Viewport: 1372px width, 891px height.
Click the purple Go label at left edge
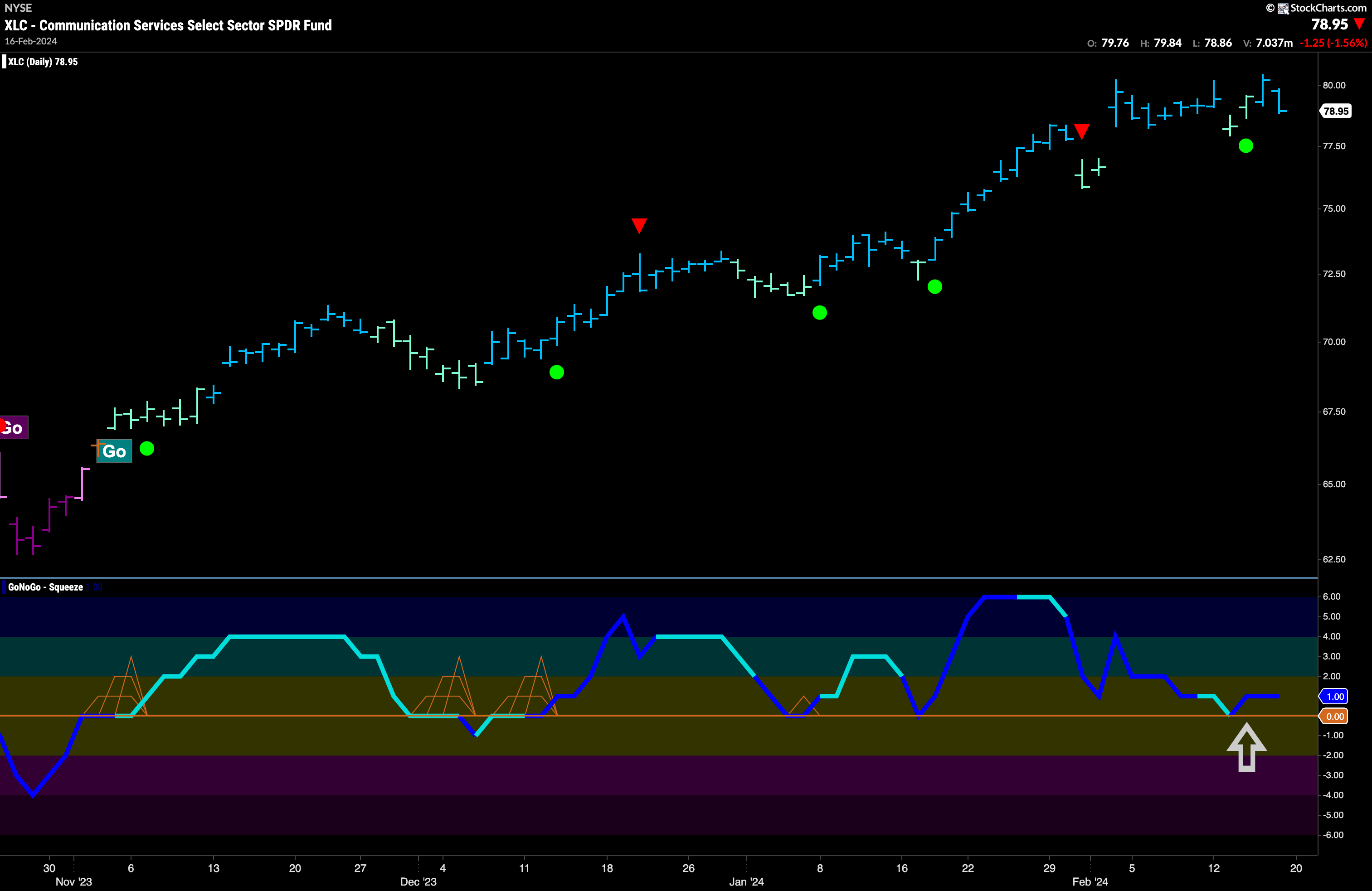point(13,428)
